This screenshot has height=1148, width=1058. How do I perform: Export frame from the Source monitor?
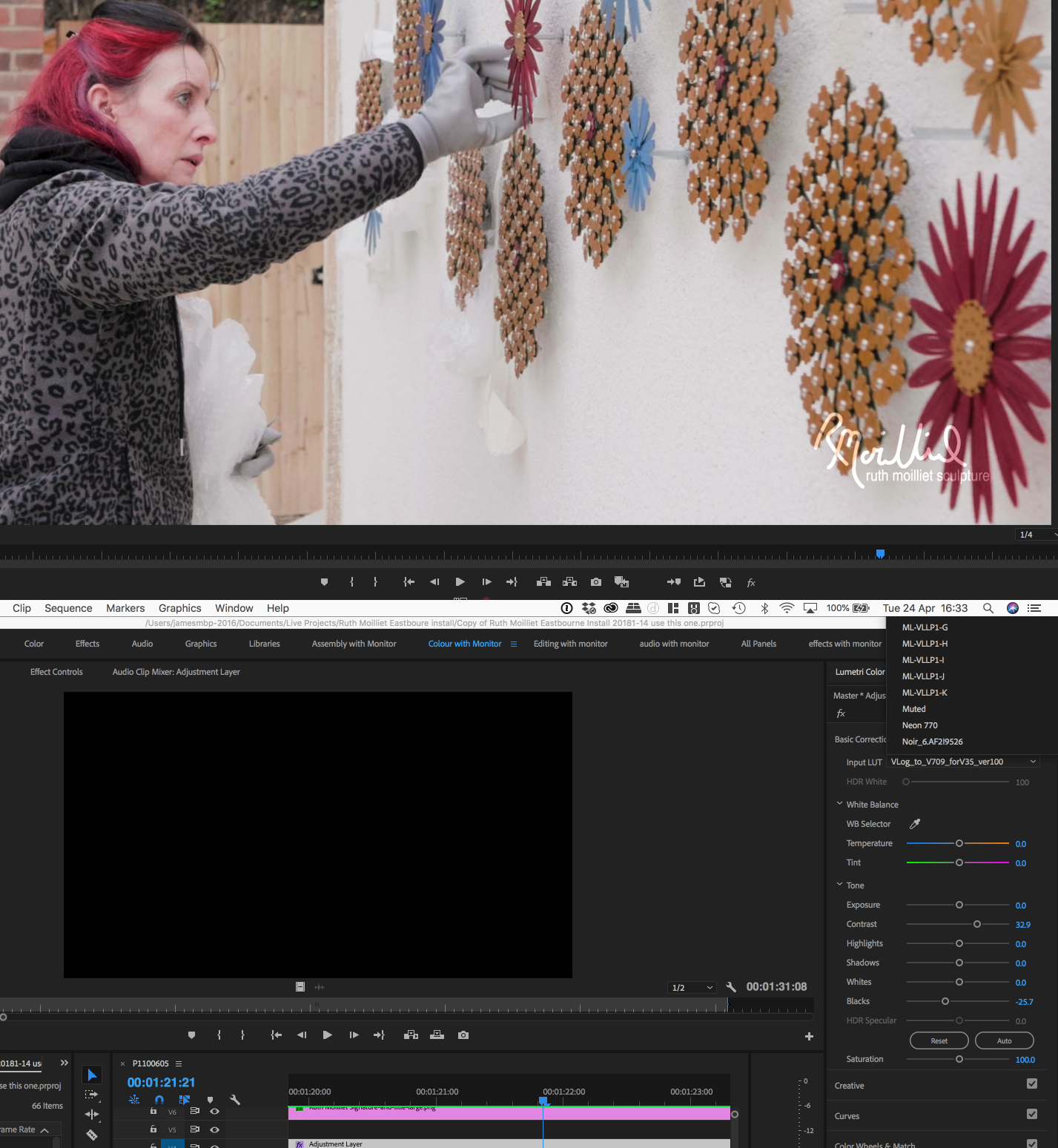pyautogui.click(x=463, y=1035)
